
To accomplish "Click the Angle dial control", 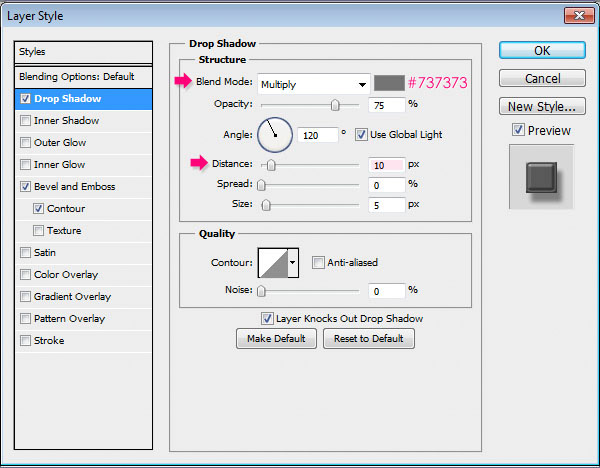I will tap(275, 135).
